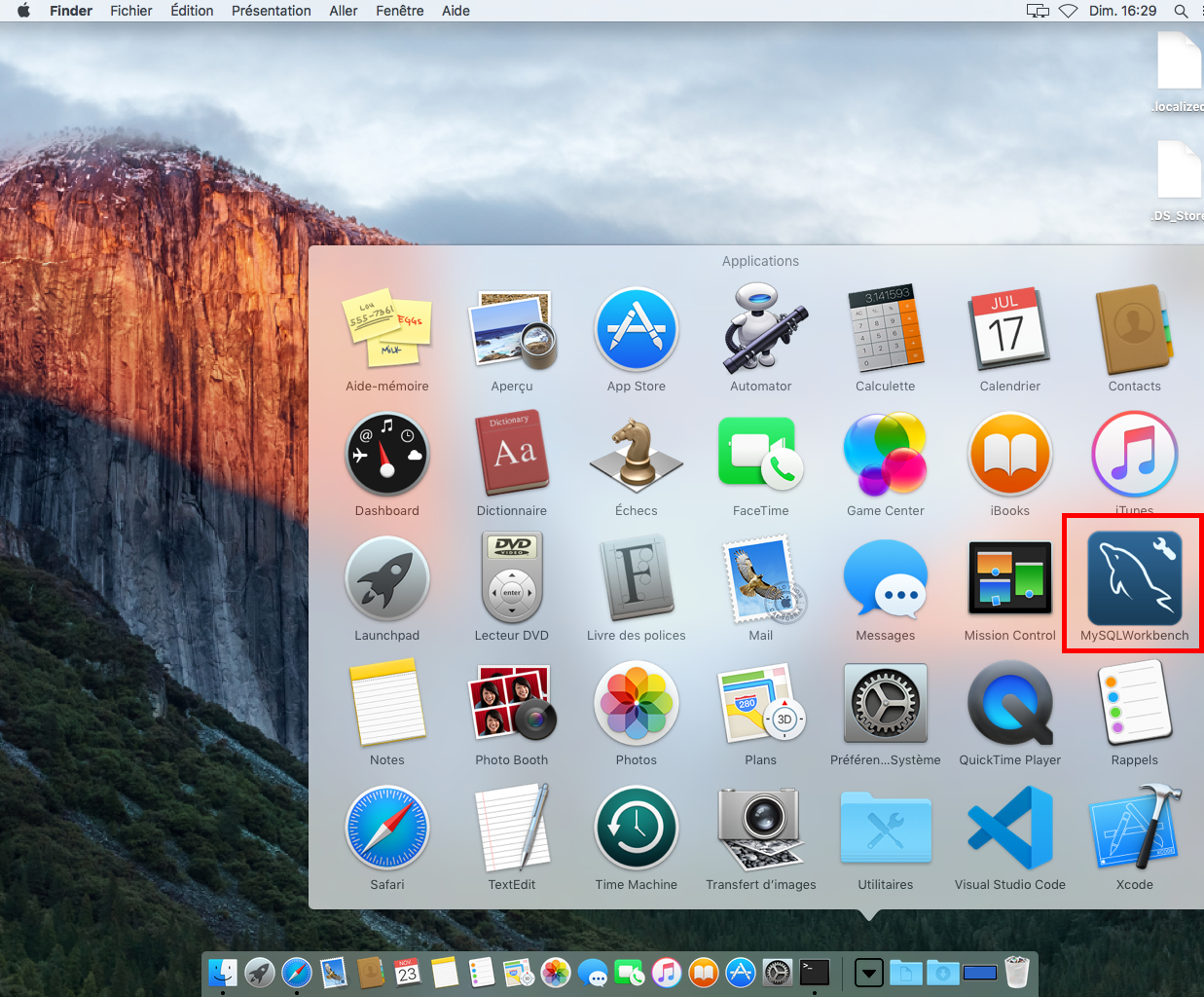Screen dimensions: 1204x997
Task: Expand the Downloads folder stack in Dock
Action: 942,972
